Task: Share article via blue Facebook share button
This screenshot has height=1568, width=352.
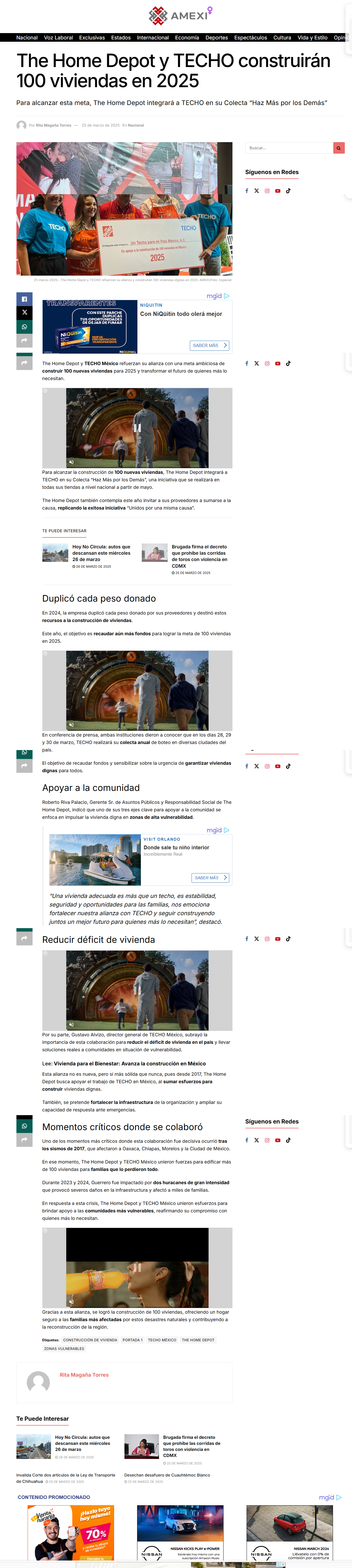Action: click(x=24, y=299)
